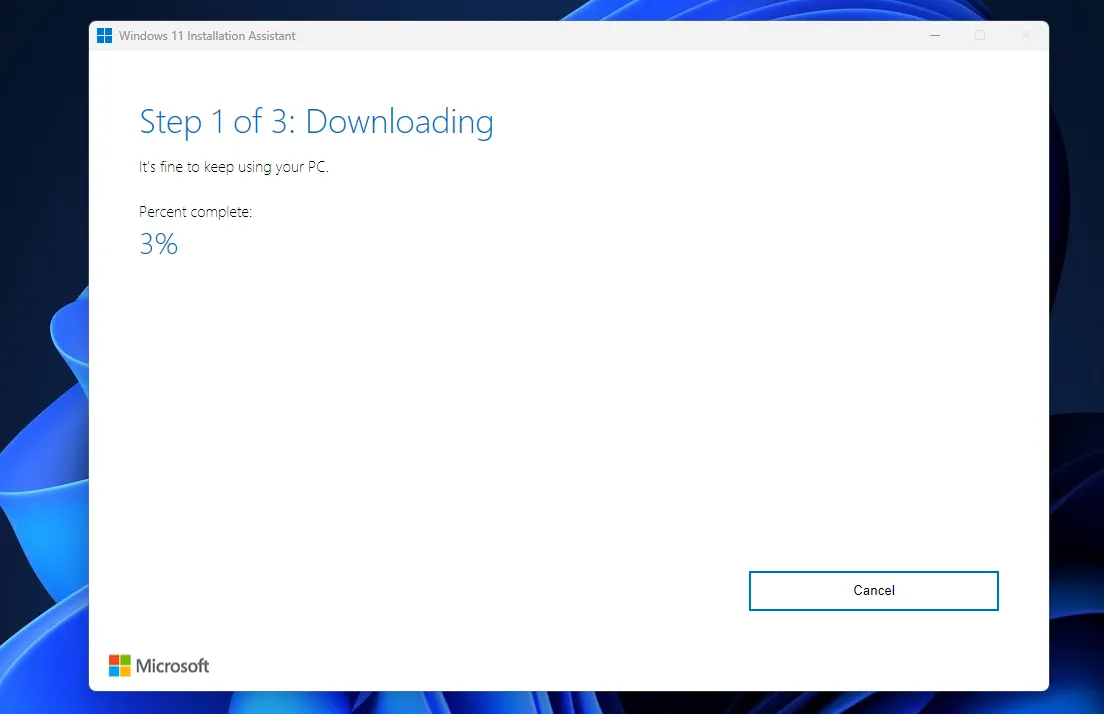This screenshot has width=1104, height=714.
Task: Click the 3% progress value
Action: (x=158, y=244)
